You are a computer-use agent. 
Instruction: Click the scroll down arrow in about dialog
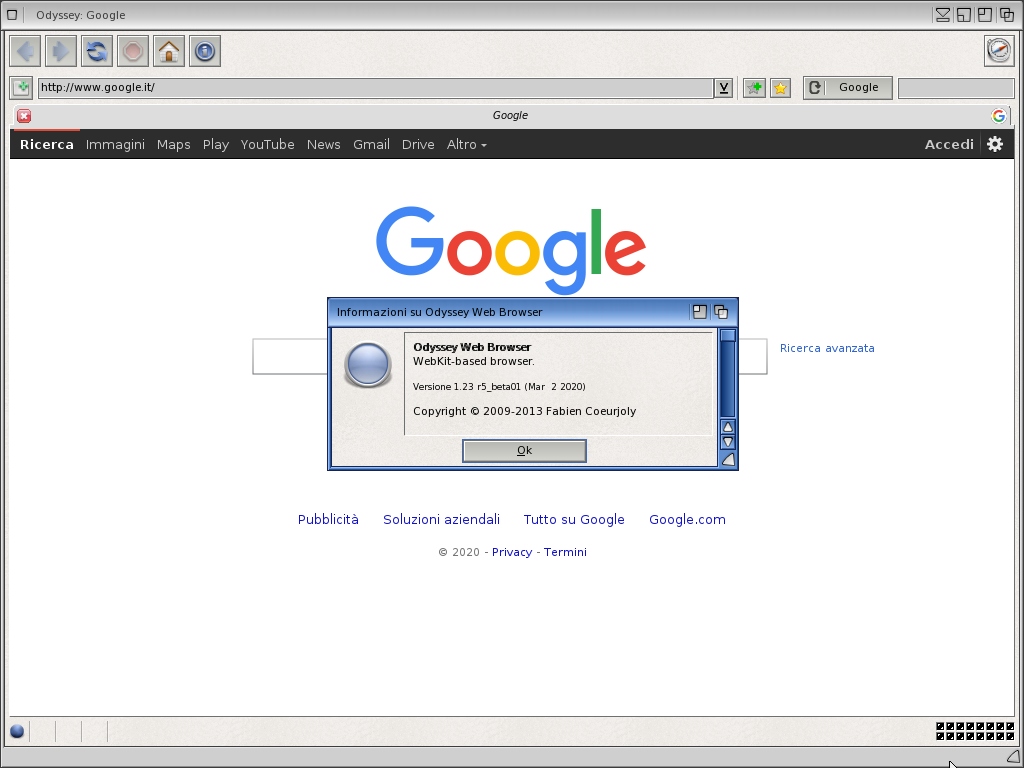pos(728,442)
